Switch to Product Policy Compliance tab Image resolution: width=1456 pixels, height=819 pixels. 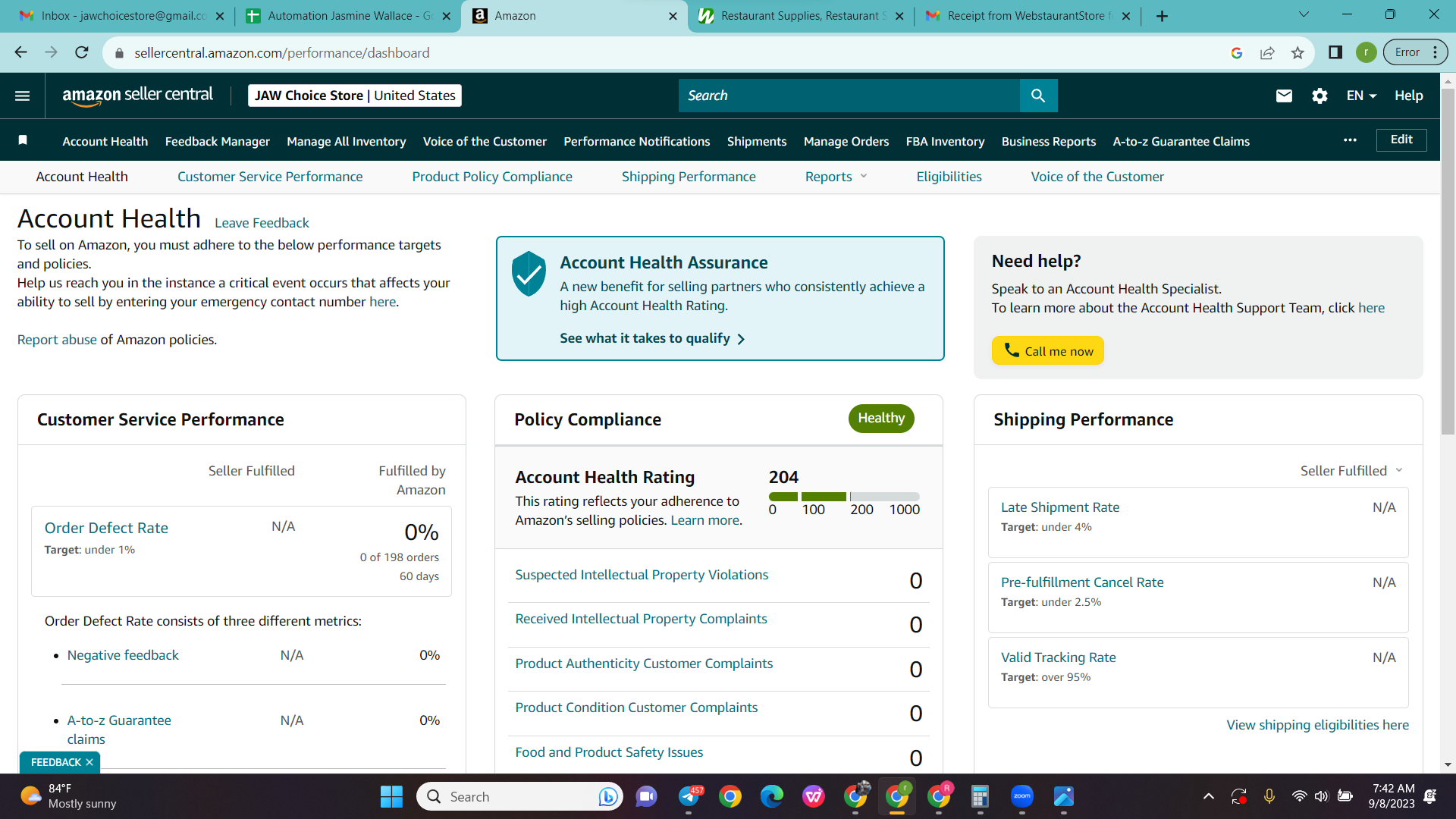[492, 177]
